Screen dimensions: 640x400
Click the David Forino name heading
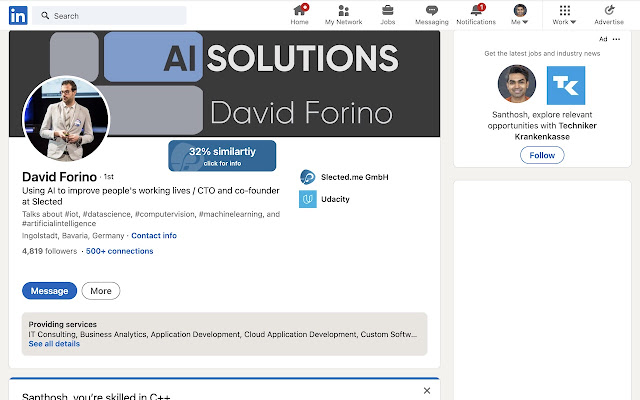pos(59,177)
